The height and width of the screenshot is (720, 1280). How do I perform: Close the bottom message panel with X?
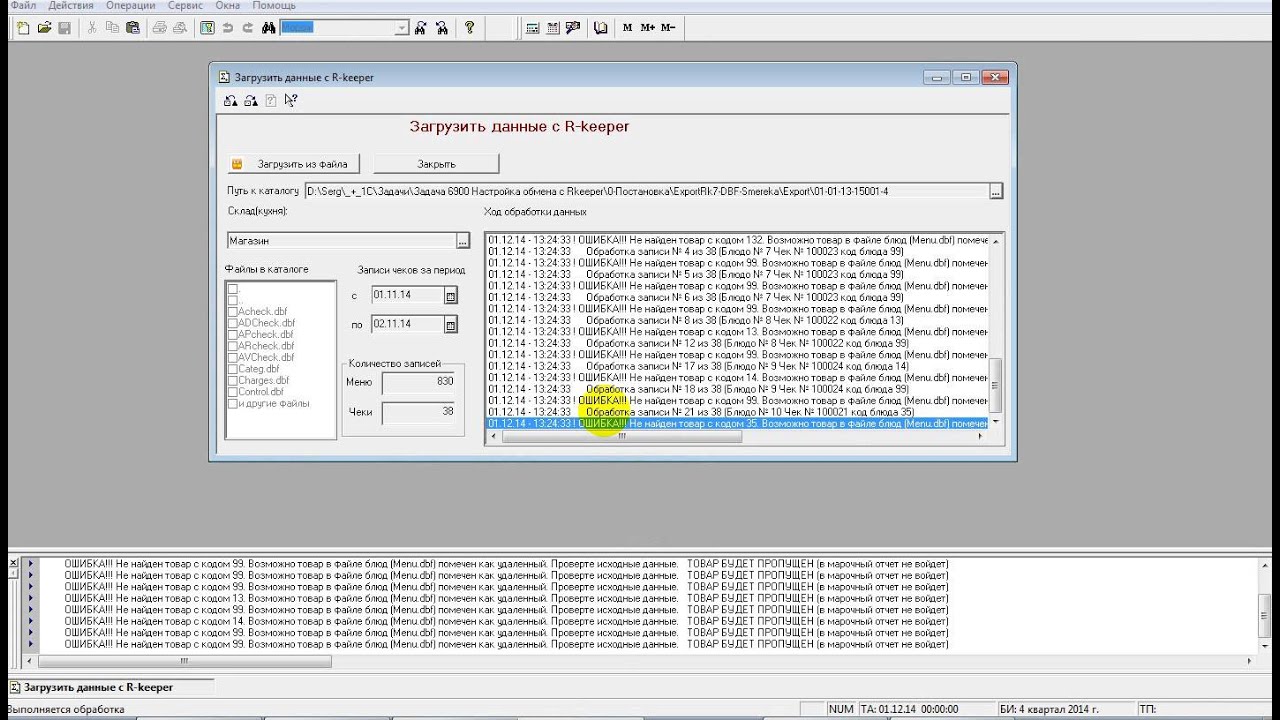13,564
